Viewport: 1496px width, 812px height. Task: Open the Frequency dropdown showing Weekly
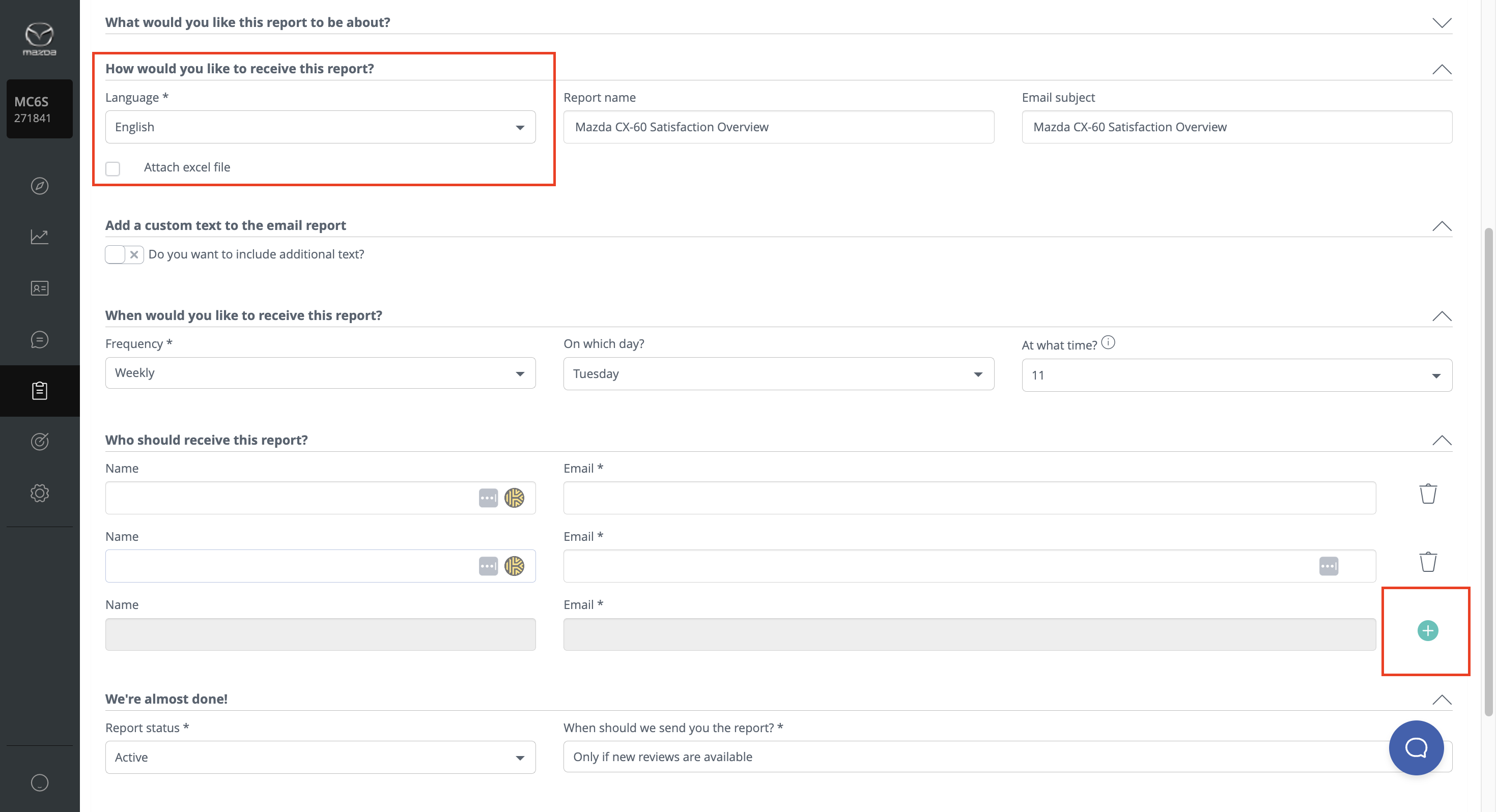point(320,373)
